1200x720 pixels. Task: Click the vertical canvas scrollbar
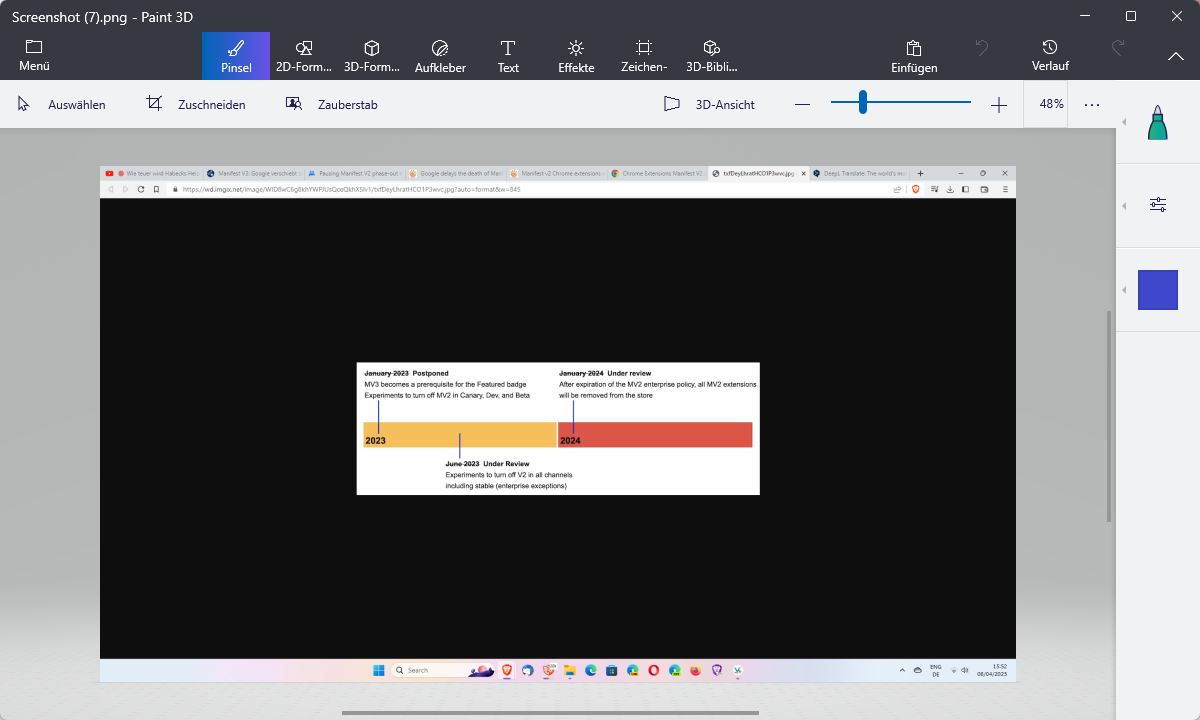point(1108,415)
